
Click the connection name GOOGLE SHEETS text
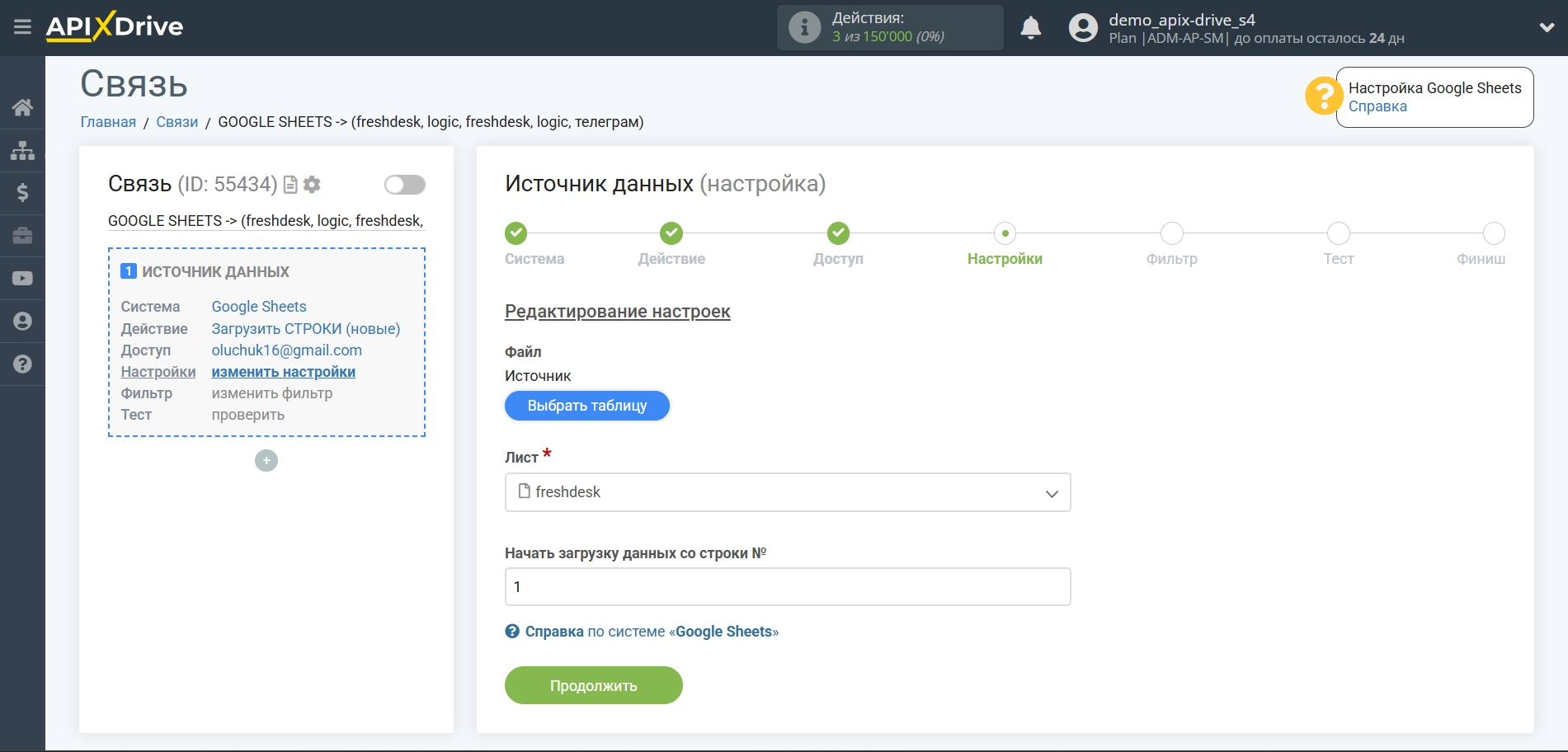point(266,221)
